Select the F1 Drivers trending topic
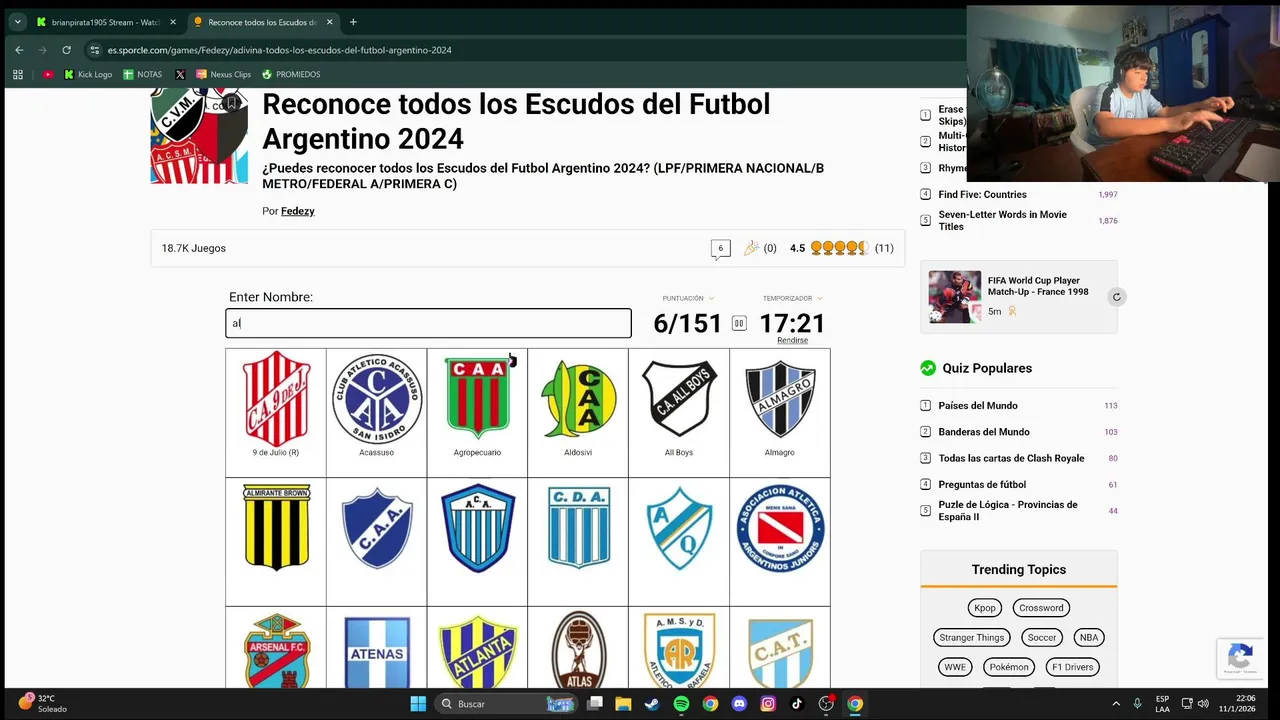1280x720 pixels. 1072,667
